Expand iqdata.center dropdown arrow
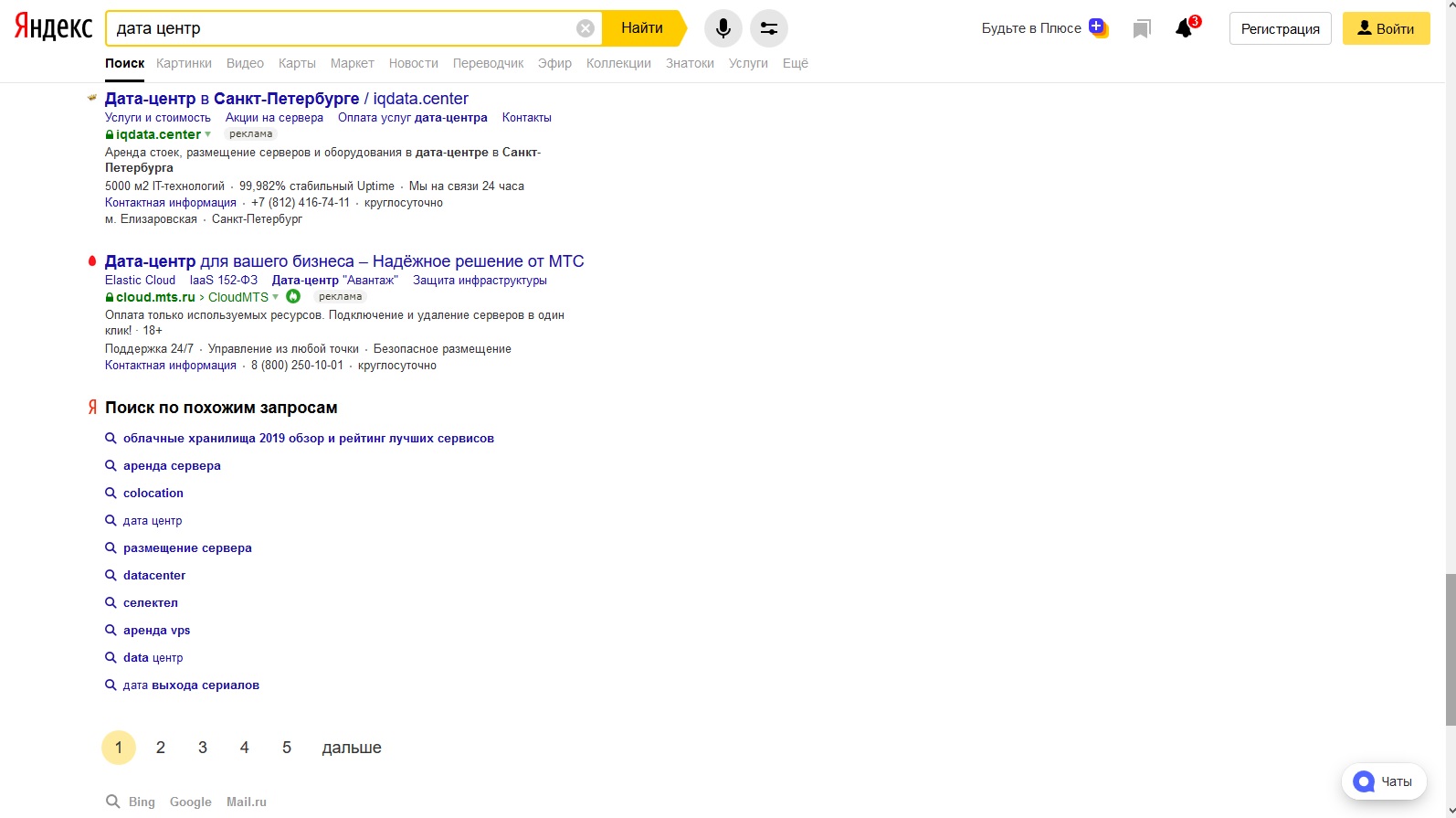This screenshot has height=818, width=1456. pos(208,134)
